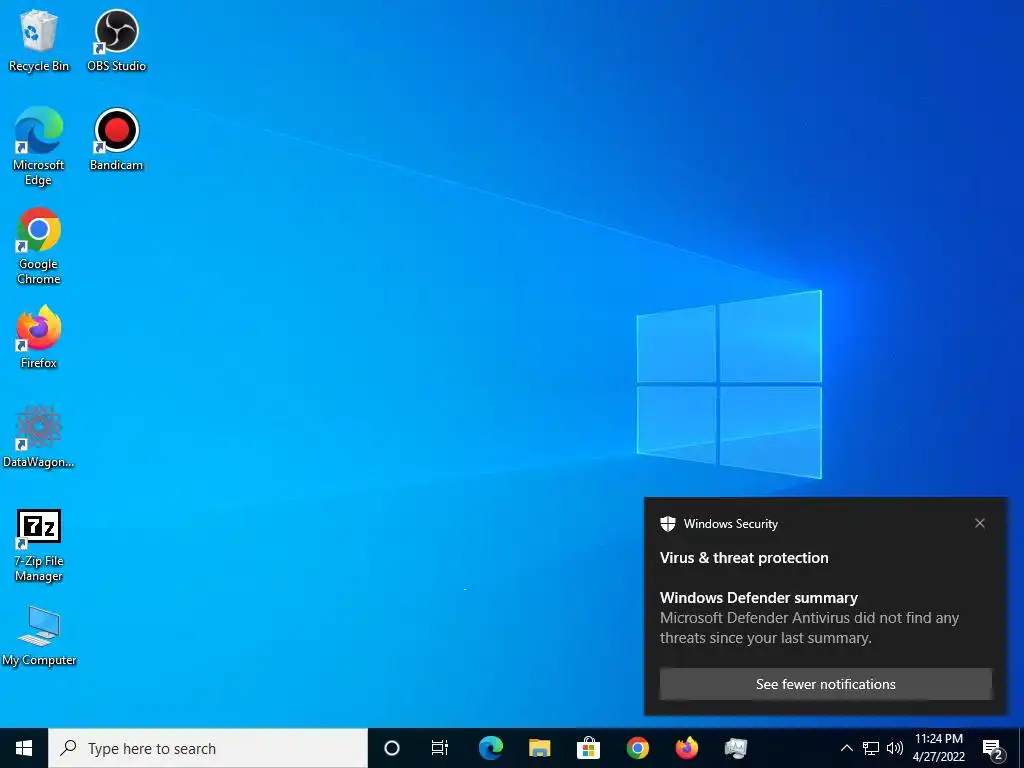The width and height of the screenshot is (1024, 768).
Task: Click the Windows Defender summary text
Action: 759,598
